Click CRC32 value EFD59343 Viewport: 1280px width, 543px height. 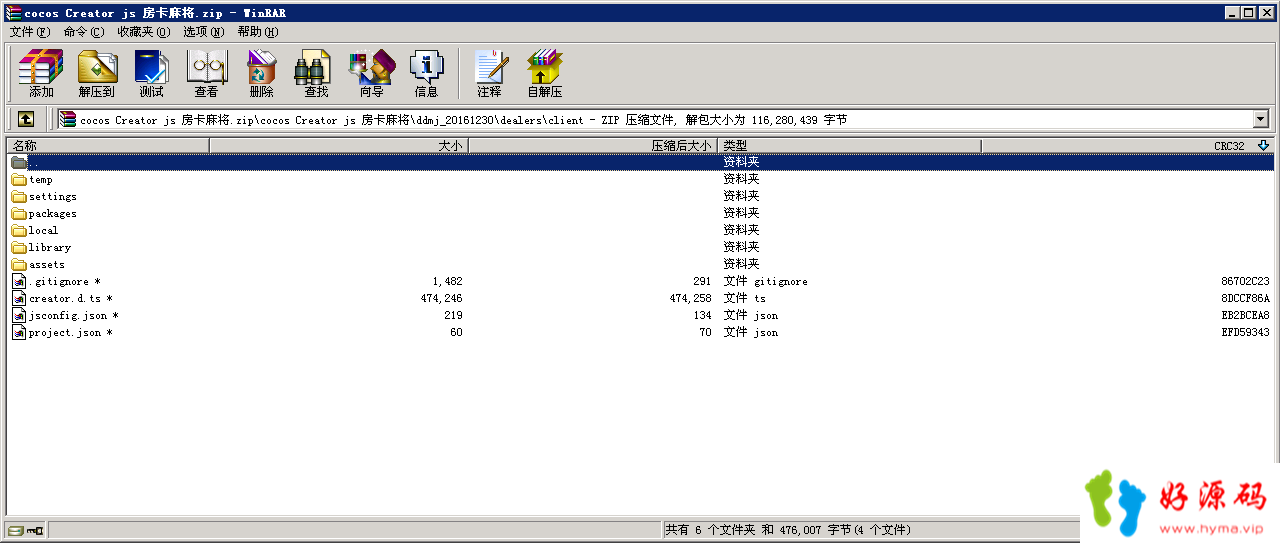point(1245,333)
